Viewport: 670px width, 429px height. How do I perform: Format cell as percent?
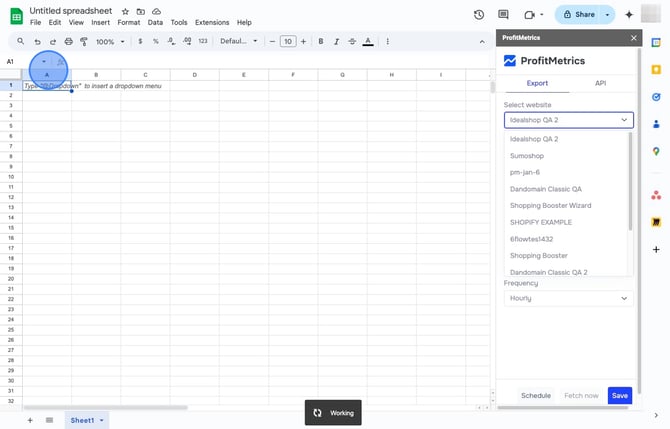156,41
